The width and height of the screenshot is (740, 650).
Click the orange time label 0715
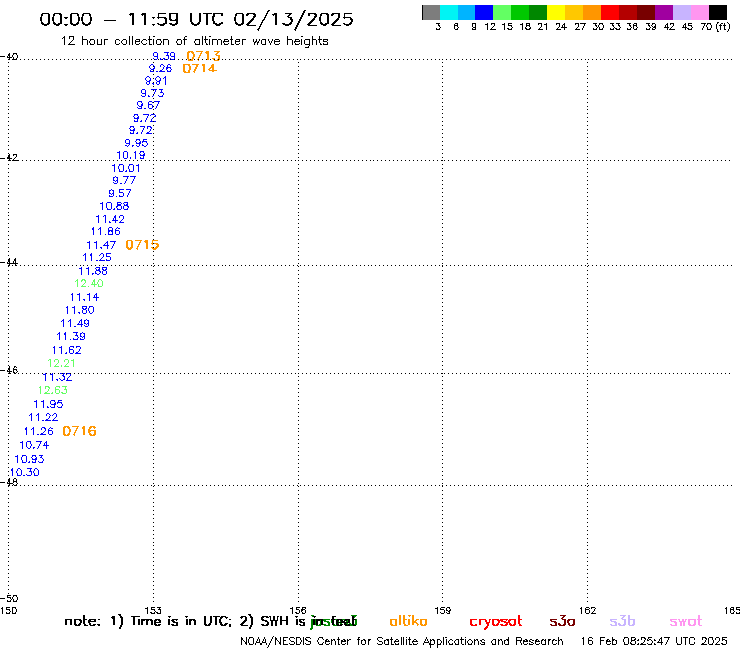(x=142, y=245)
